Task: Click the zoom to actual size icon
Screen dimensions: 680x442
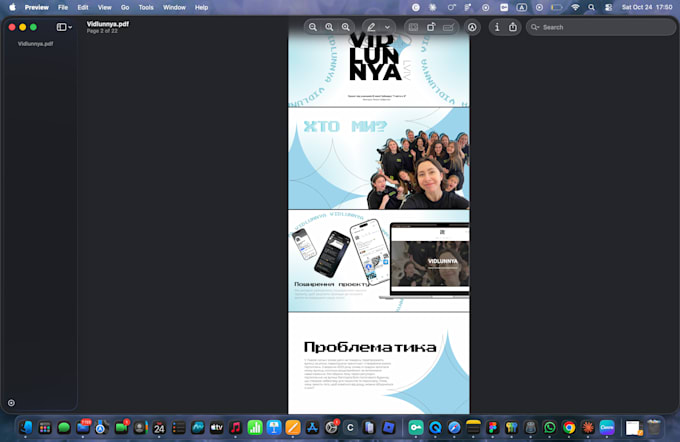Action: click(x=329, y=27)
